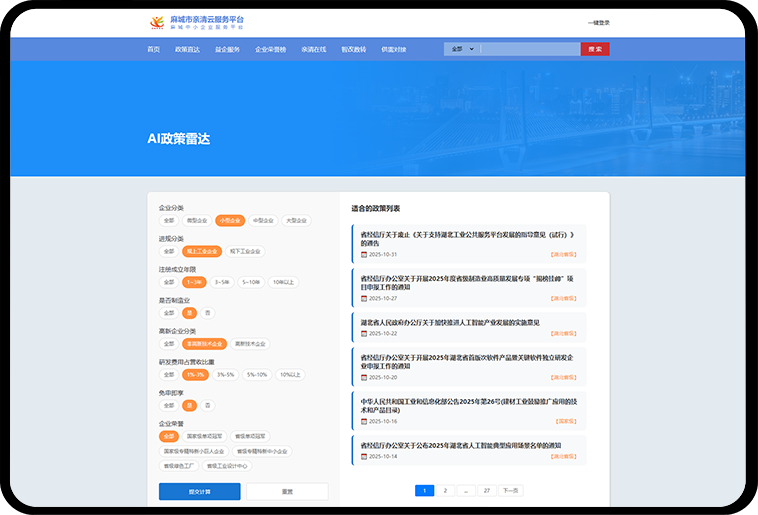Viewport: 758px width, 515px height.
Task: Select 中型企业 under 企业分类
Action: tap(262, 220)
